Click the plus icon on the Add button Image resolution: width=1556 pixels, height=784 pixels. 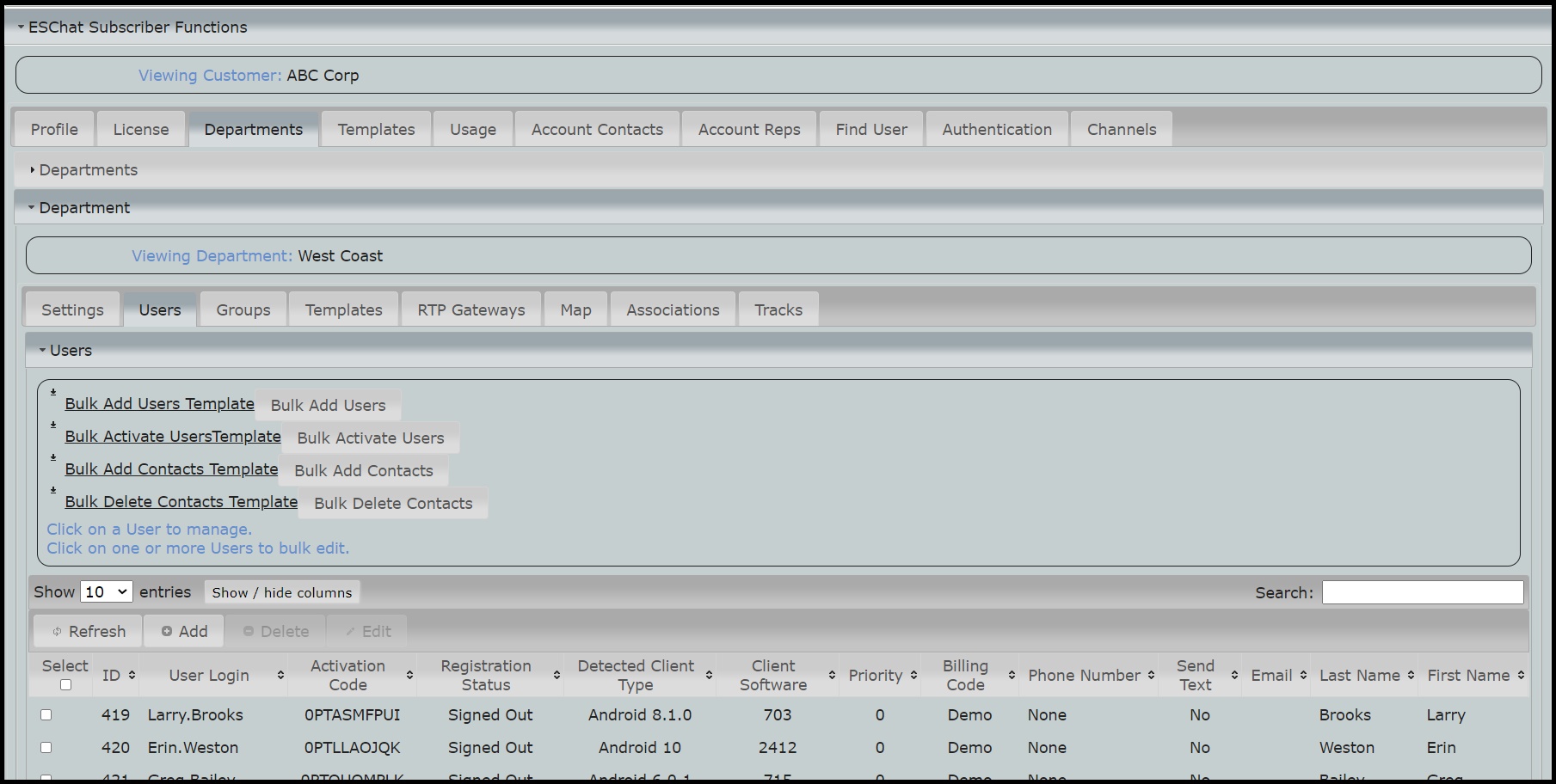coord(169,631)
